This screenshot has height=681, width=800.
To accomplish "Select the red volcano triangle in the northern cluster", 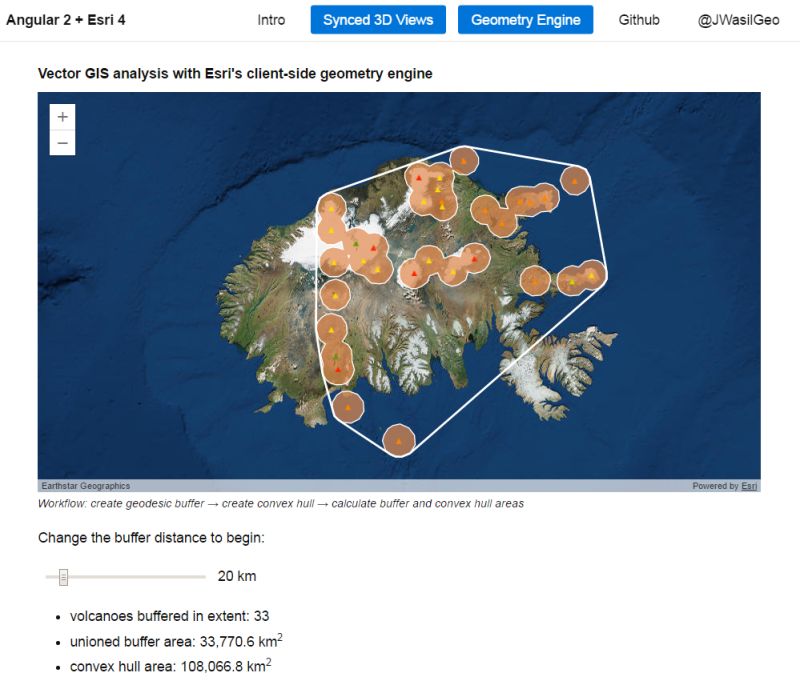I will tap(420, 176).
